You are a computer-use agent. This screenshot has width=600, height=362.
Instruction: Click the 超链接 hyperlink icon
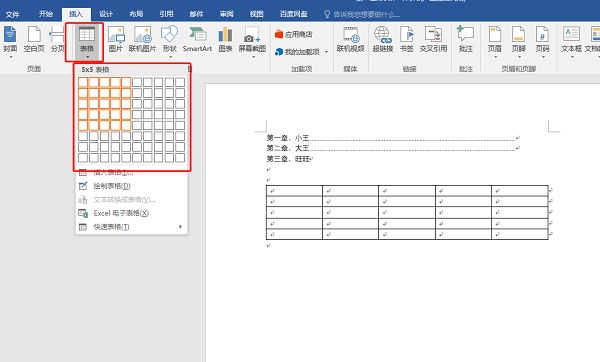pyautogui.click(x=383, y=34)
